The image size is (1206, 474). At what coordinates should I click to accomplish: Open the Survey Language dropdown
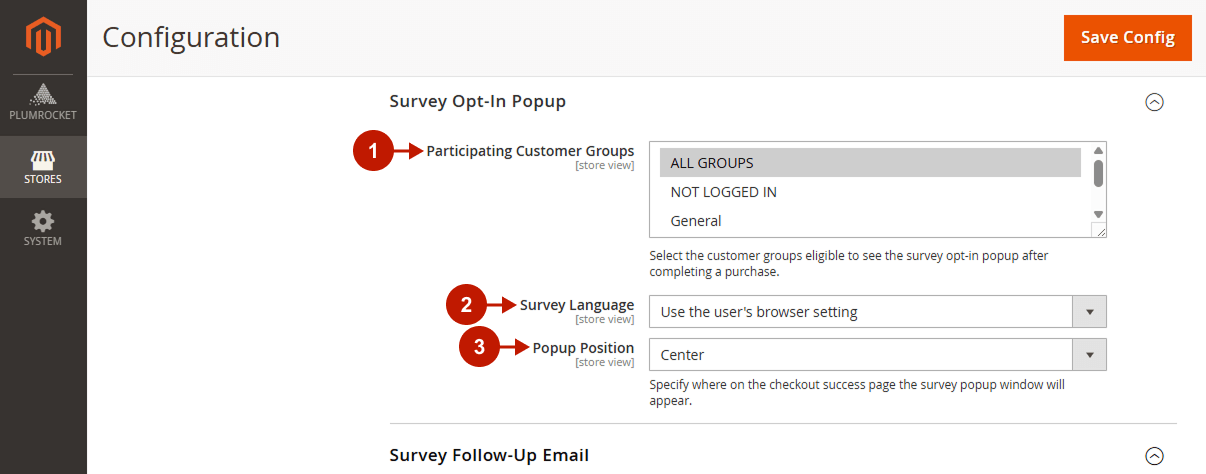(x=878, y=312)
